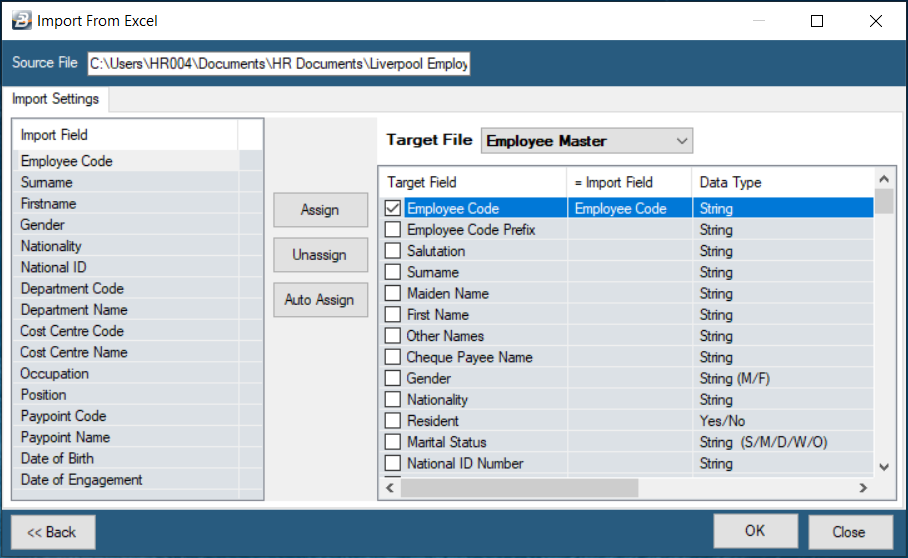Click into the Source File path field

[x=279, y=64]
